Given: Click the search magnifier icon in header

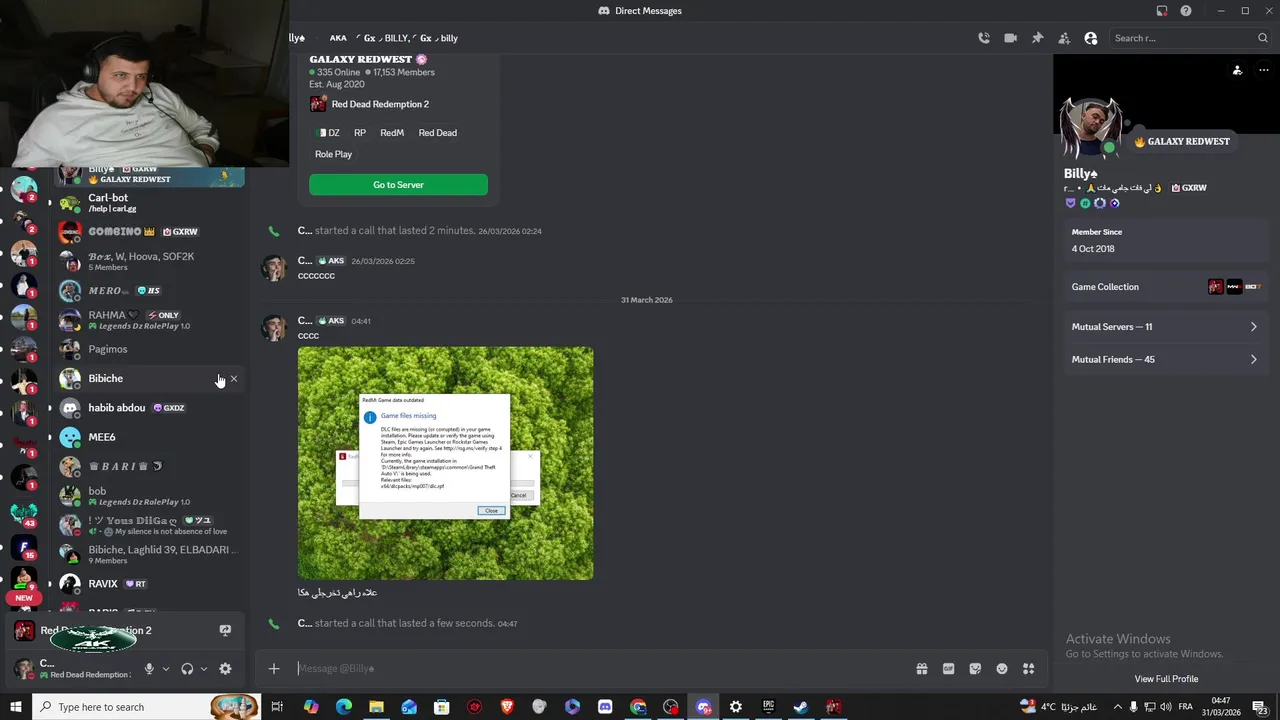Looking at the screenshot, I should coord(1263,38).
